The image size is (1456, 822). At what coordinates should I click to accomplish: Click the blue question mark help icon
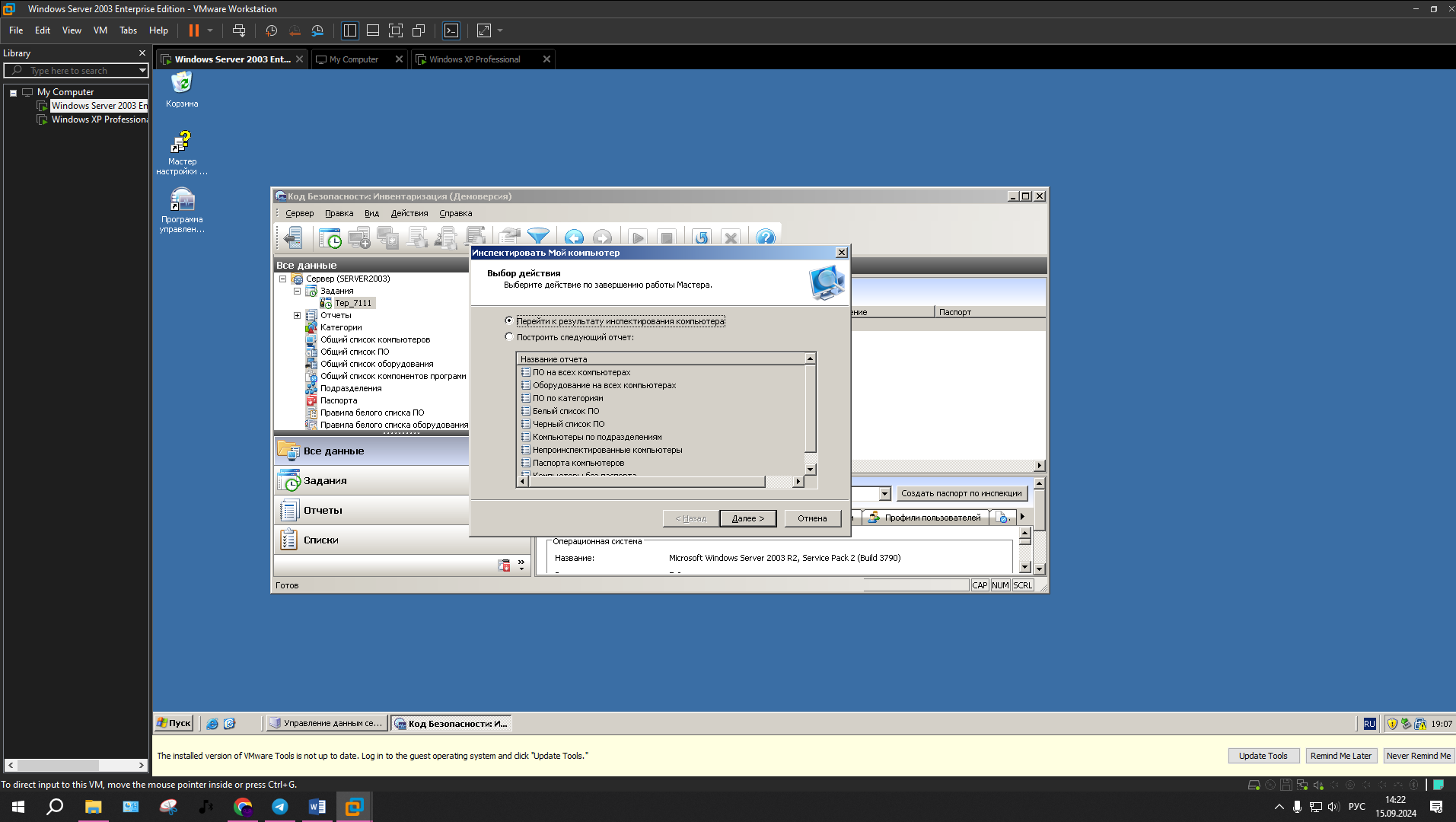(x=766, y=237)
